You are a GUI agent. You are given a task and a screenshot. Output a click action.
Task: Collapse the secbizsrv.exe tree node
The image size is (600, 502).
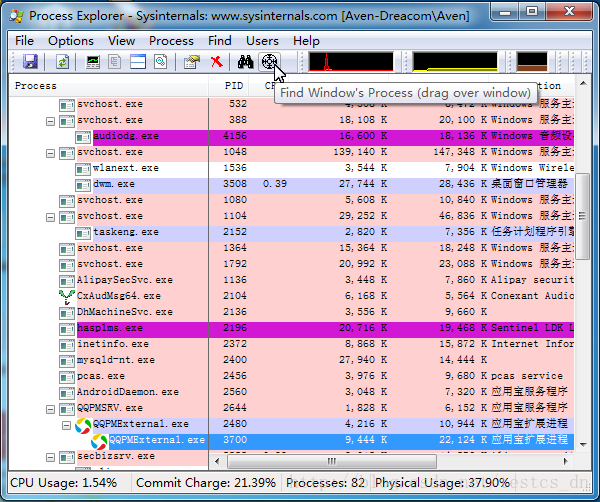point(50,458)
